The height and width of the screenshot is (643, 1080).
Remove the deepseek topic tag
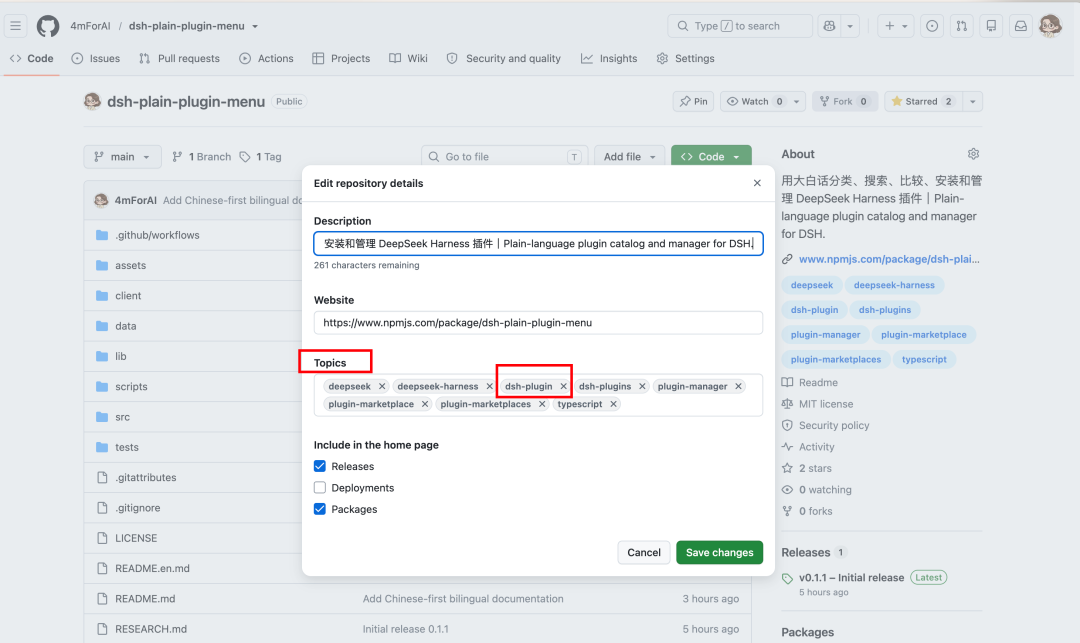point(382,386)
